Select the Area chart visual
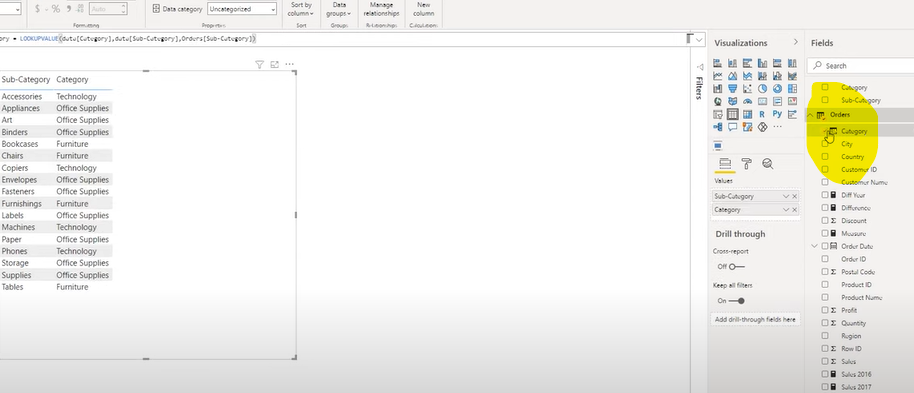 pos(732,76)
